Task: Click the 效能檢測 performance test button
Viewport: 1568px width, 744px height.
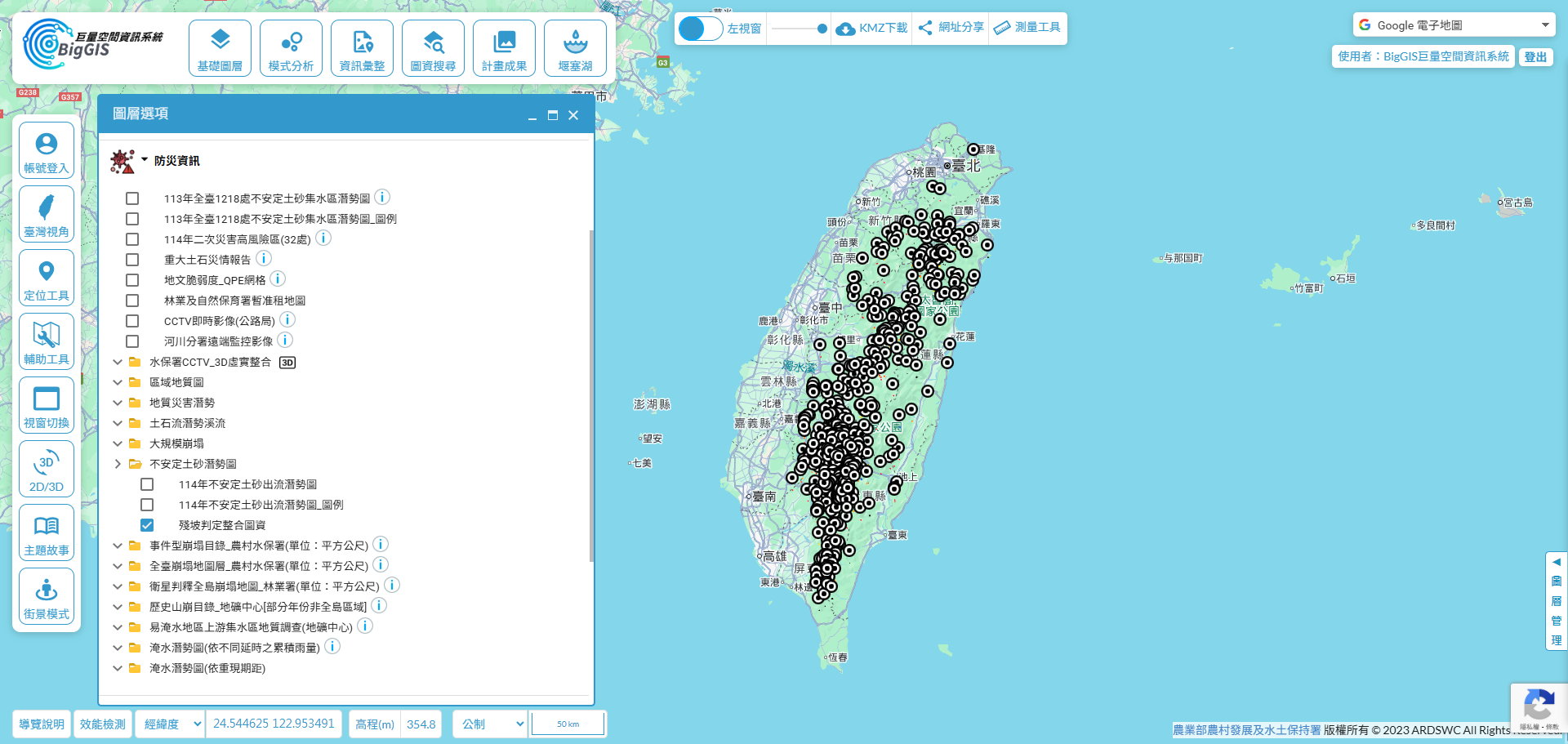Action: [x=103, y=724]
